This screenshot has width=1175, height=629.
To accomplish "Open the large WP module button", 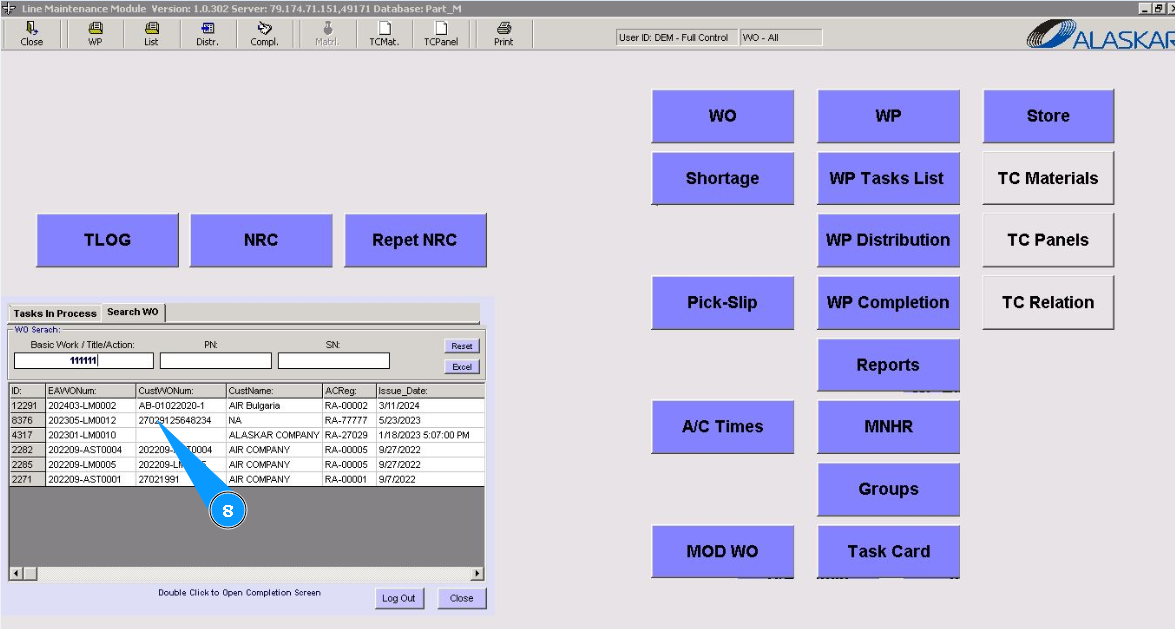I will [888, 116].
